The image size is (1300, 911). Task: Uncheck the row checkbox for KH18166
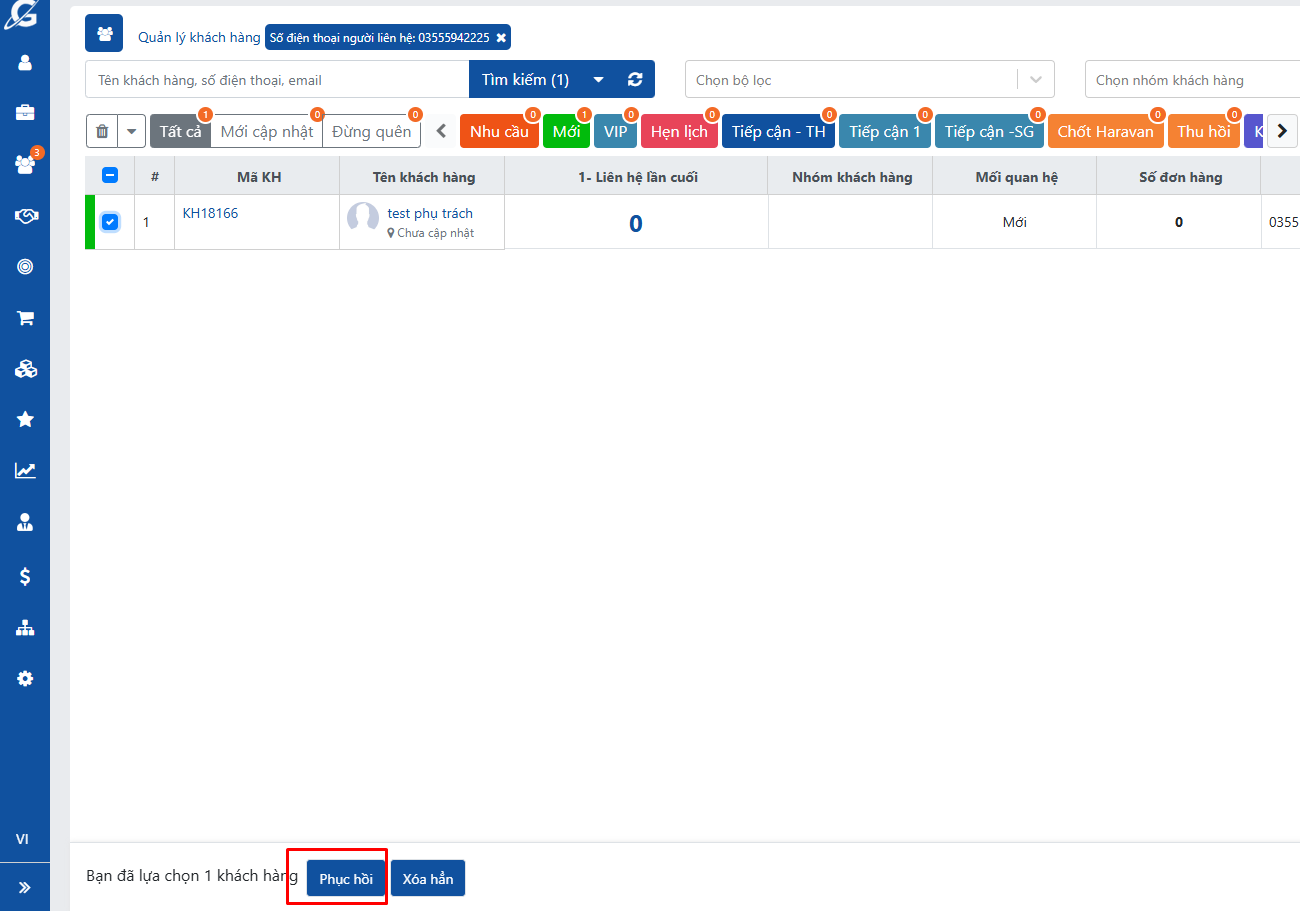110,222
